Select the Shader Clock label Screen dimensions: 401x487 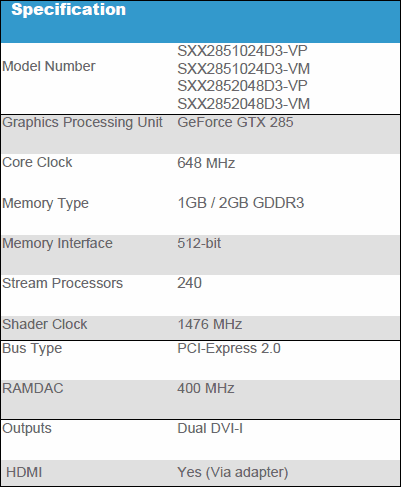(45, 324)
